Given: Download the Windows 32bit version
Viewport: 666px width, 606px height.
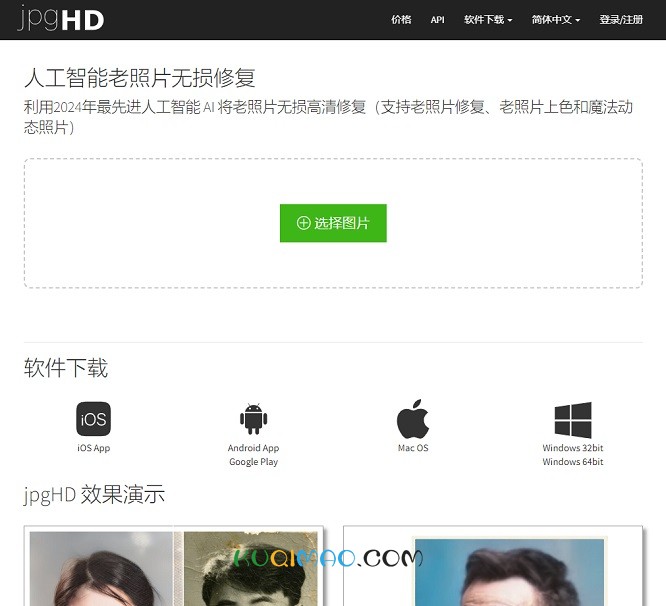Looking at the screenshot, I should pos(573,448).
